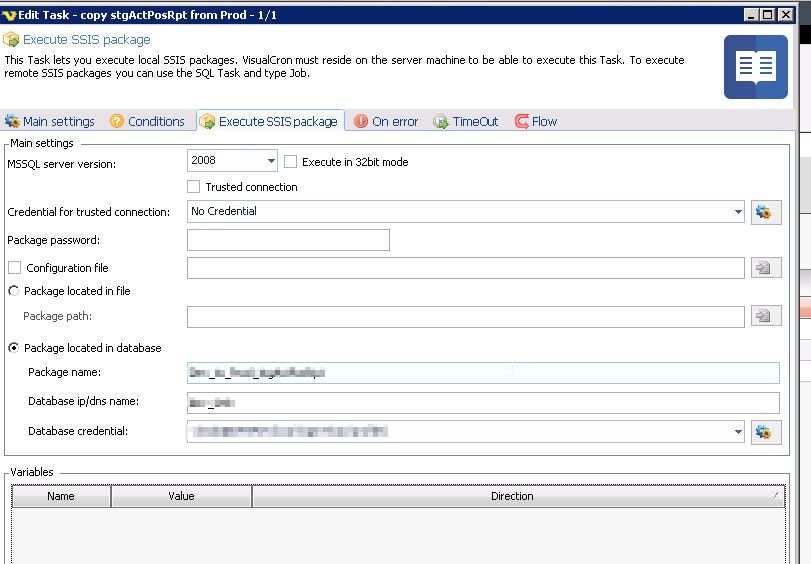The width and height of the screenshot is (811, 564).
Task: Switch to the Main settings tab
Action: coord(50,122)
